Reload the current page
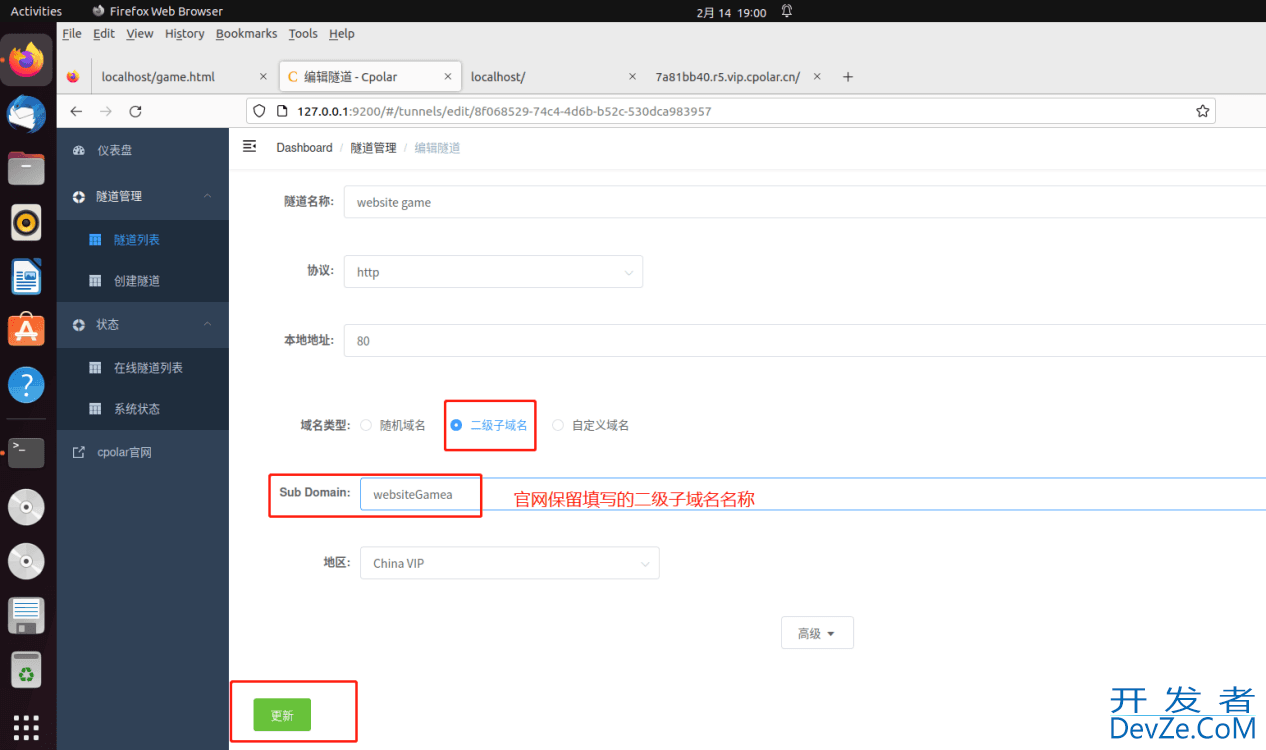The height and width of the screenshot is (750, 1266). pyautogui.click(x=136, y=111)
